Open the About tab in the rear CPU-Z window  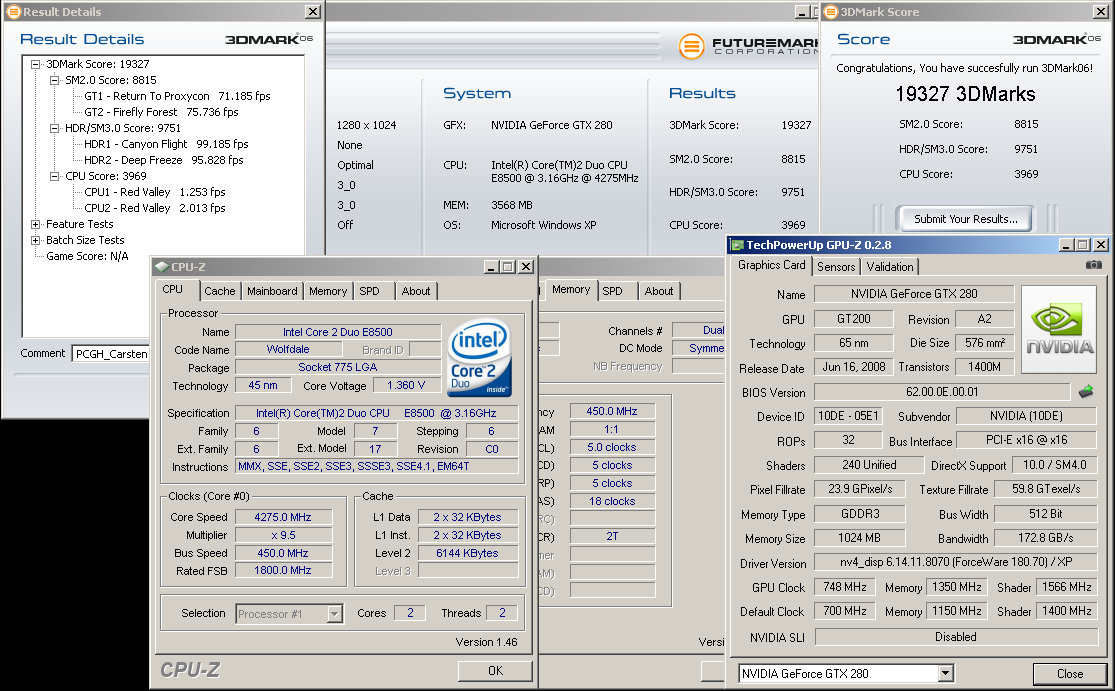click(658, 291)
